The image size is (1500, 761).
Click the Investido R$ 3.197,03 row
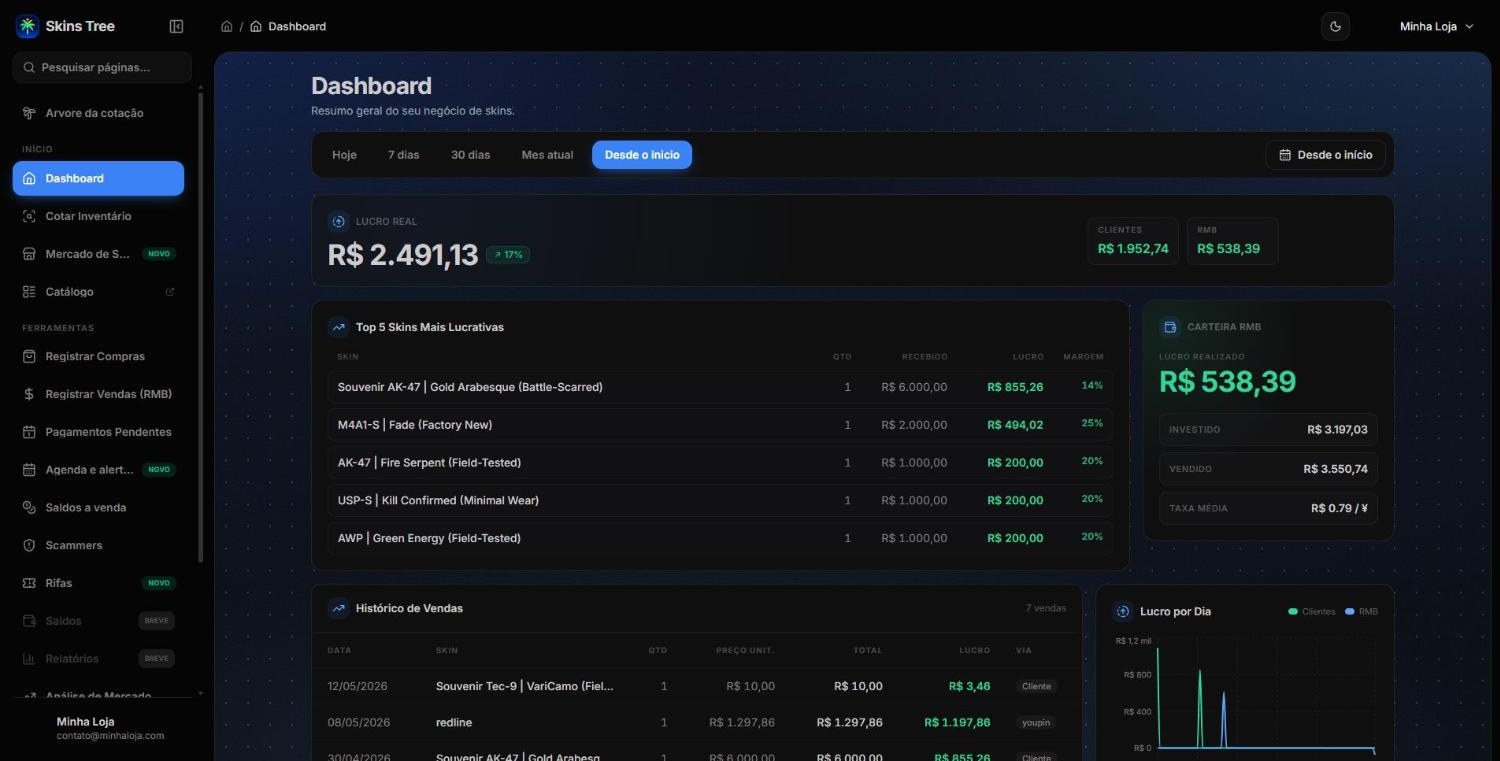point(1268,429)
